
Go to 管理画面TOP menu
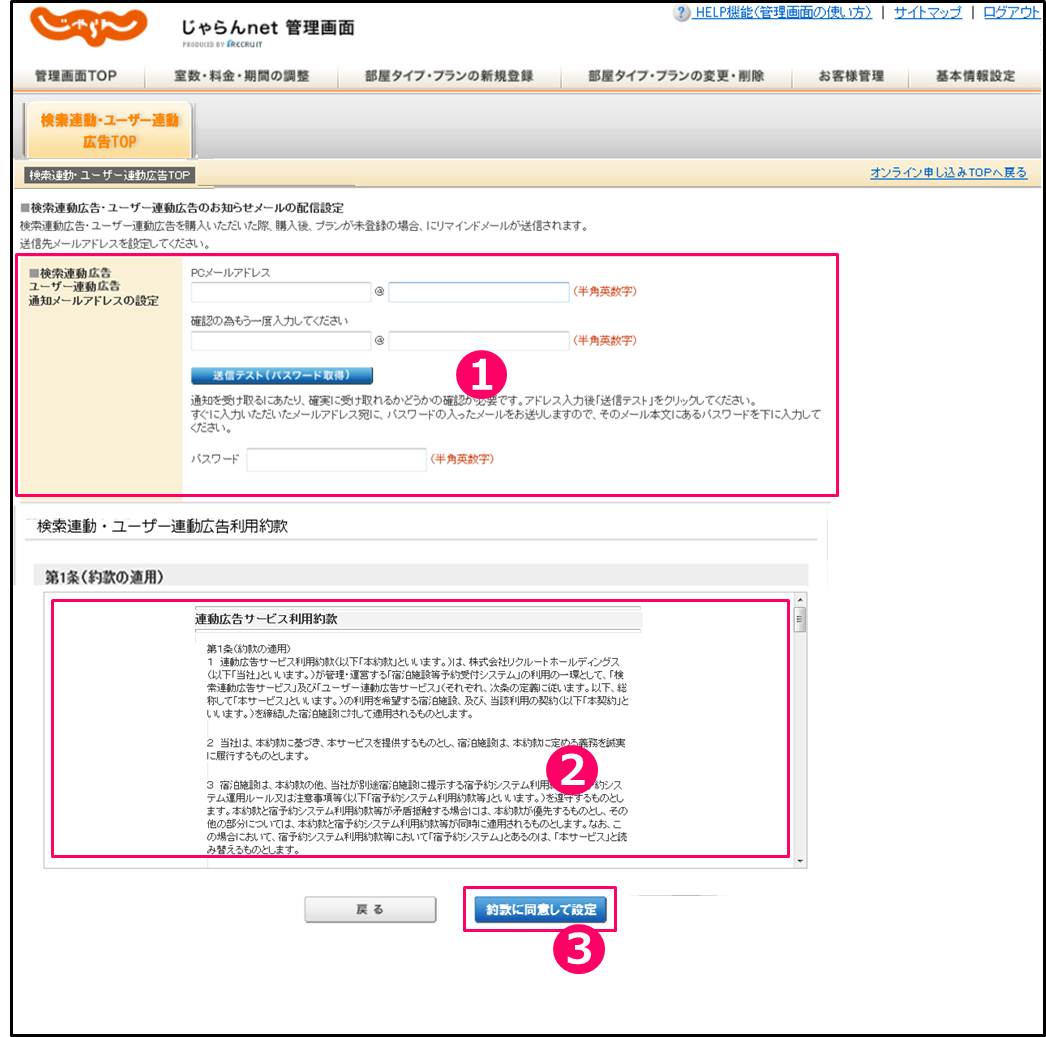76,77
